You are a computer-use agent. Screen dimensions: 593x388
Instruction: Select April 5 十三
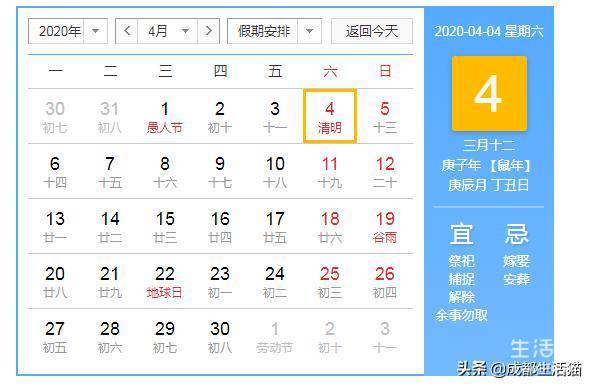[x=385, y=116]
